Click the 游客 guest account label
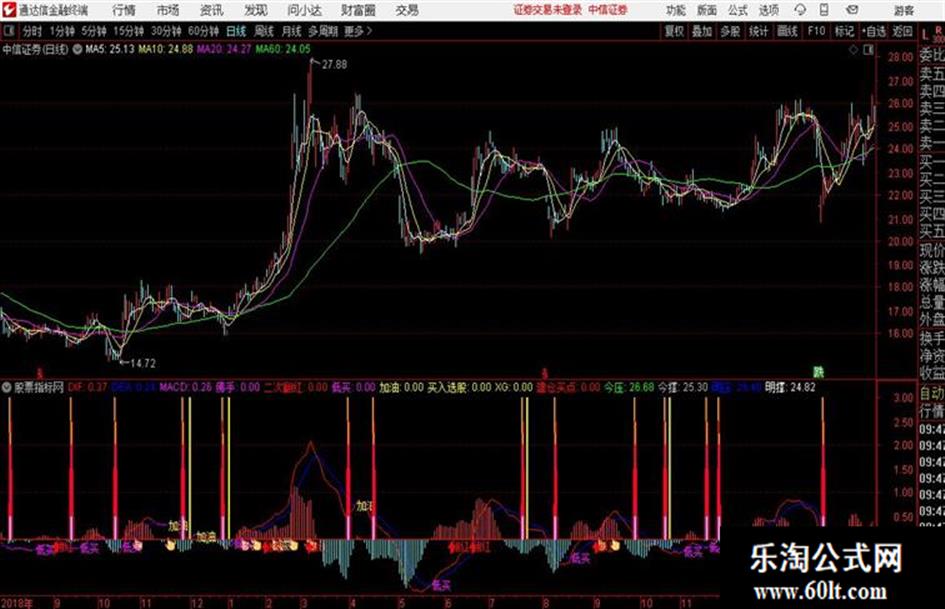 (x=903, y=10)
